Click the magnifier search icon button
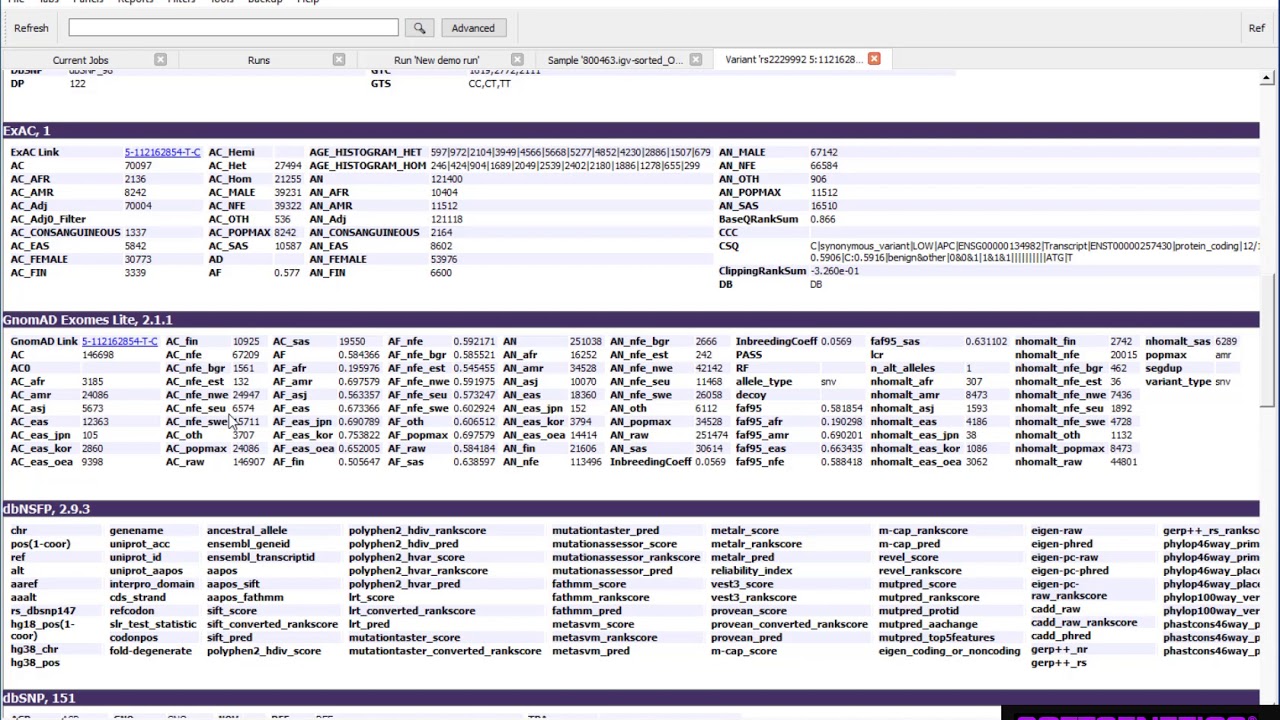This screenshot has height=720, width=1280. tap(419, 28)
